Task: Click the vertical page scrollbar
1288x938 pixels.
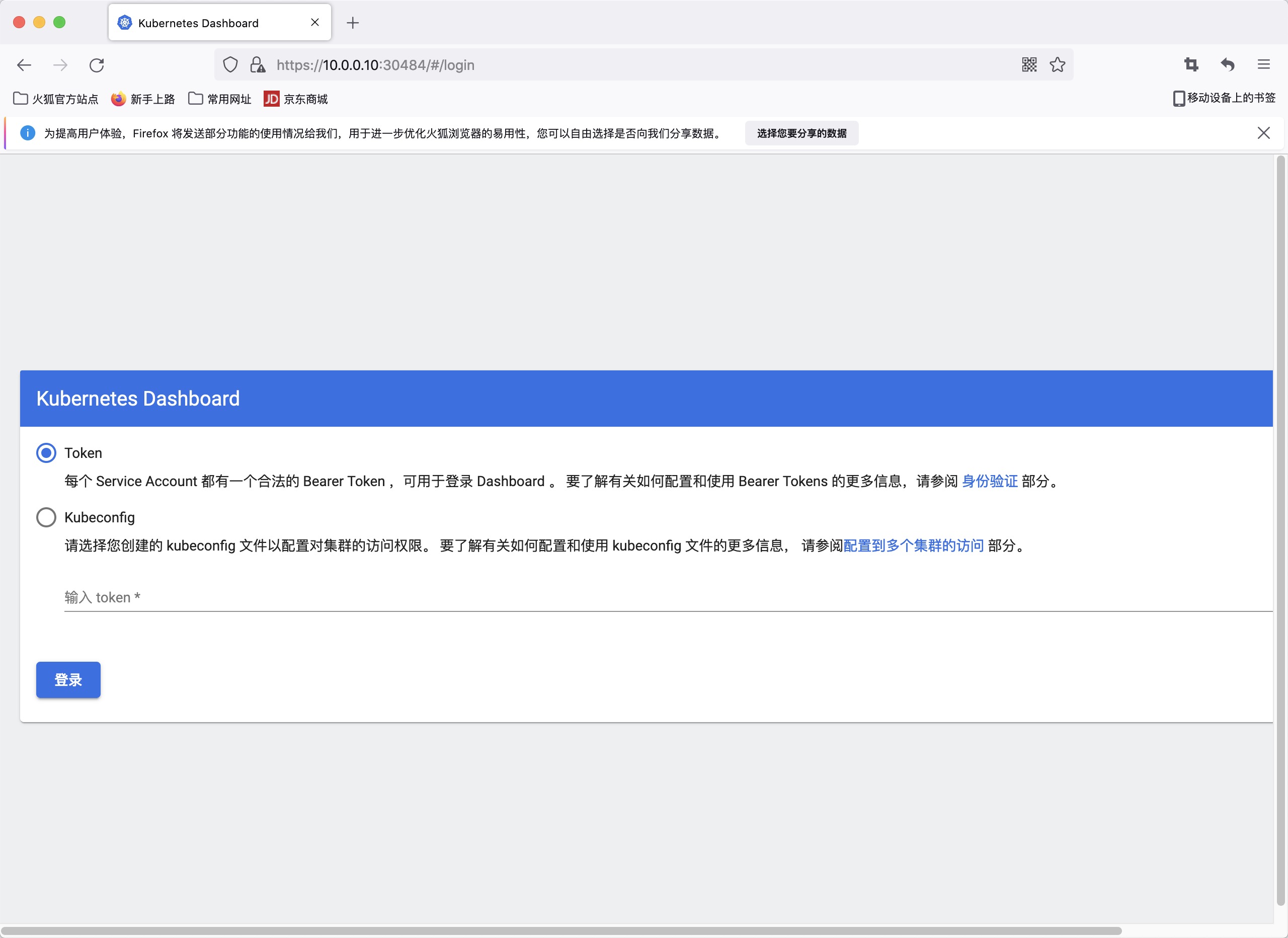Action: pyautogui.click(x=1280, y=530)
